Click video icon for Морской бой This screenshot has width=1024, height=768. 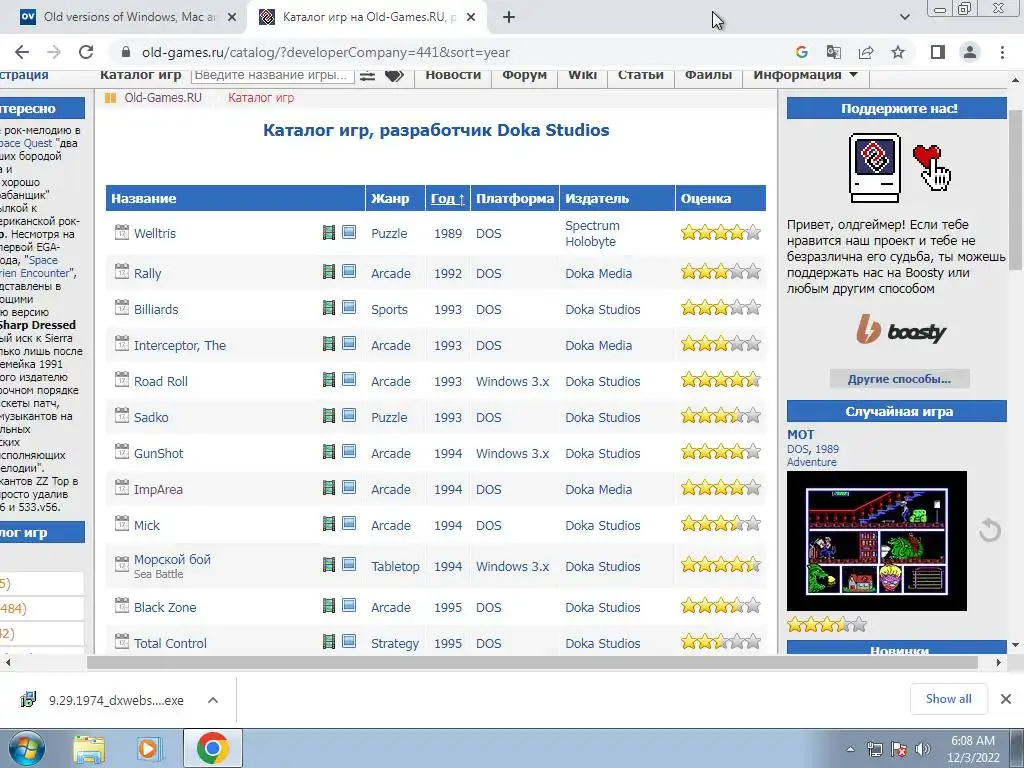coord(329,564)
